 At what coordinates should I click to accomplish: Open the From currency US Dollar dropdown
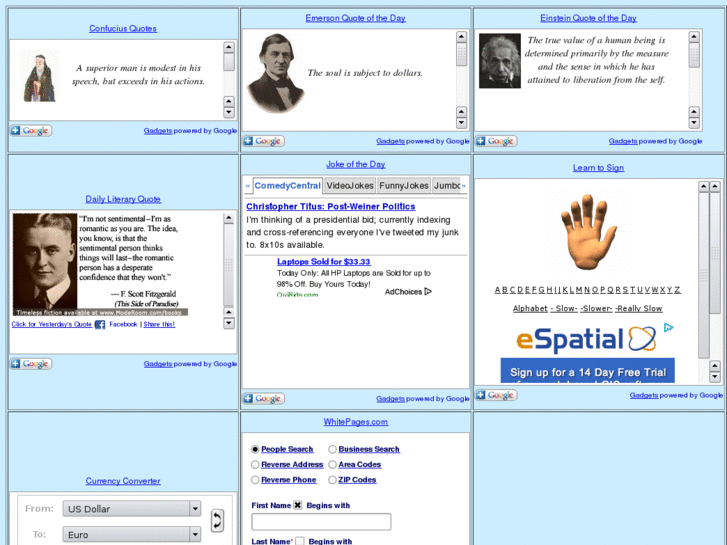coord(132,508)
